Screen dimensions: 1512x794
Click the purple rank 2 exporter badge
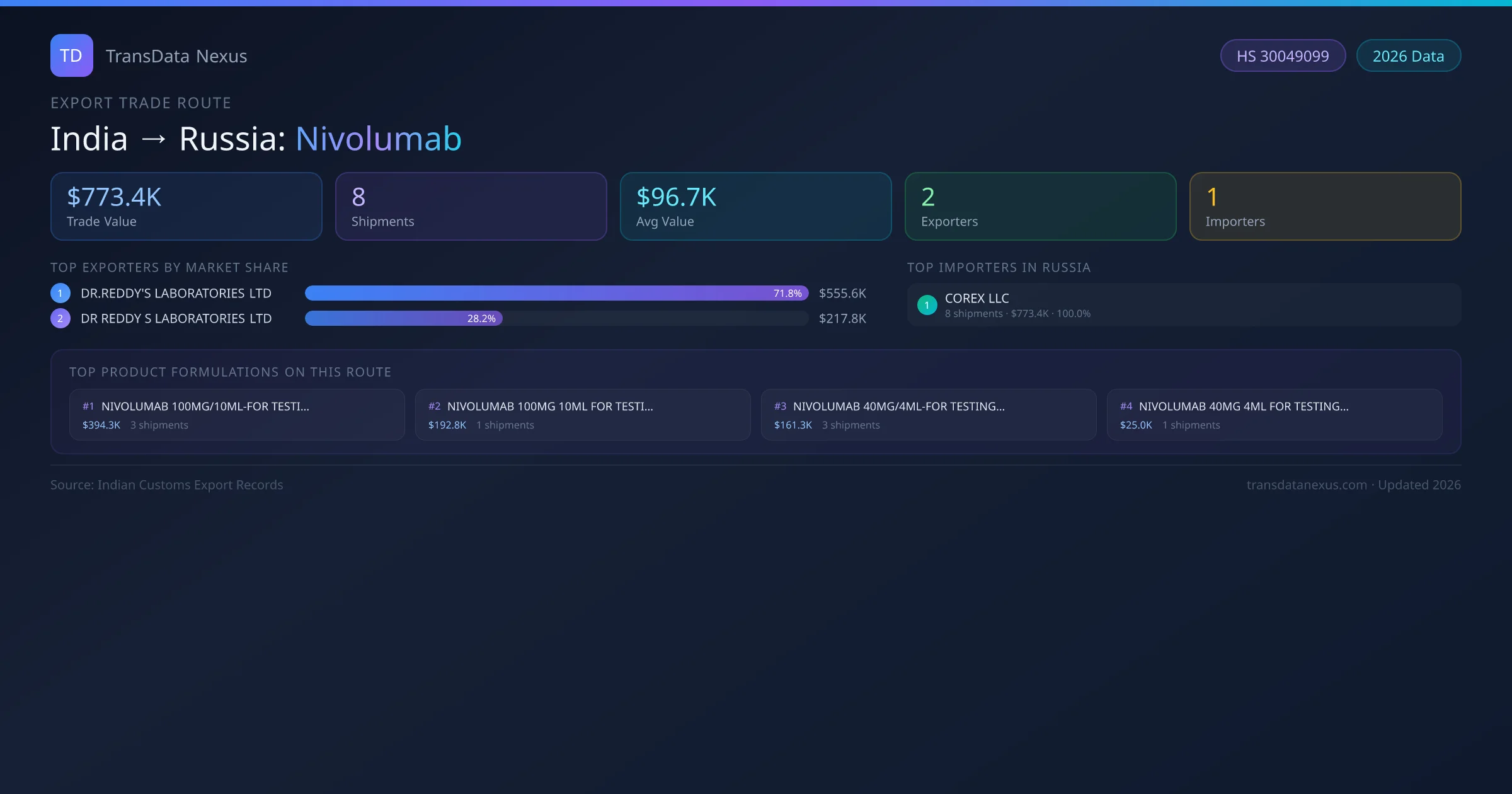(x=60, y=318)
